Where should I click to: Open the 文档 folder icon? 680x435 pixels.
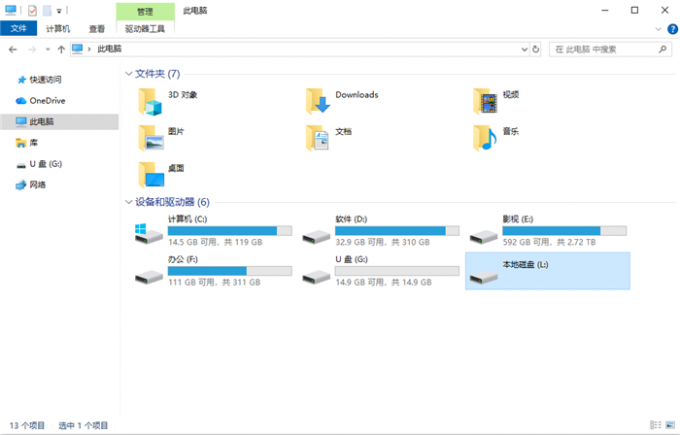point(317,138)
